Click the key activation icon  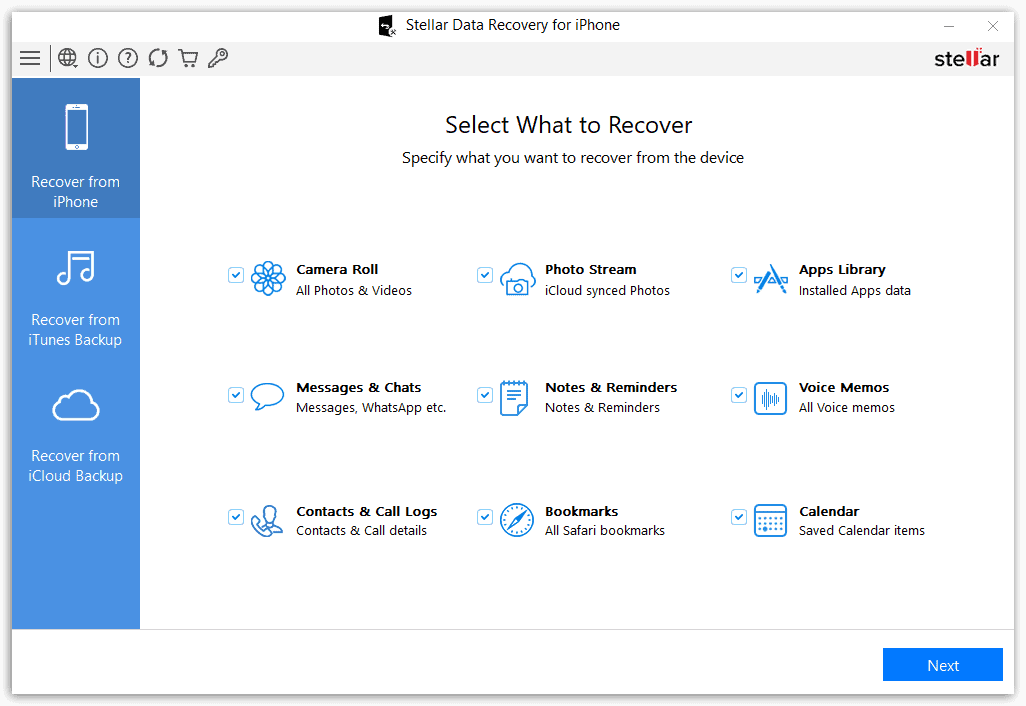coord(218,58)
